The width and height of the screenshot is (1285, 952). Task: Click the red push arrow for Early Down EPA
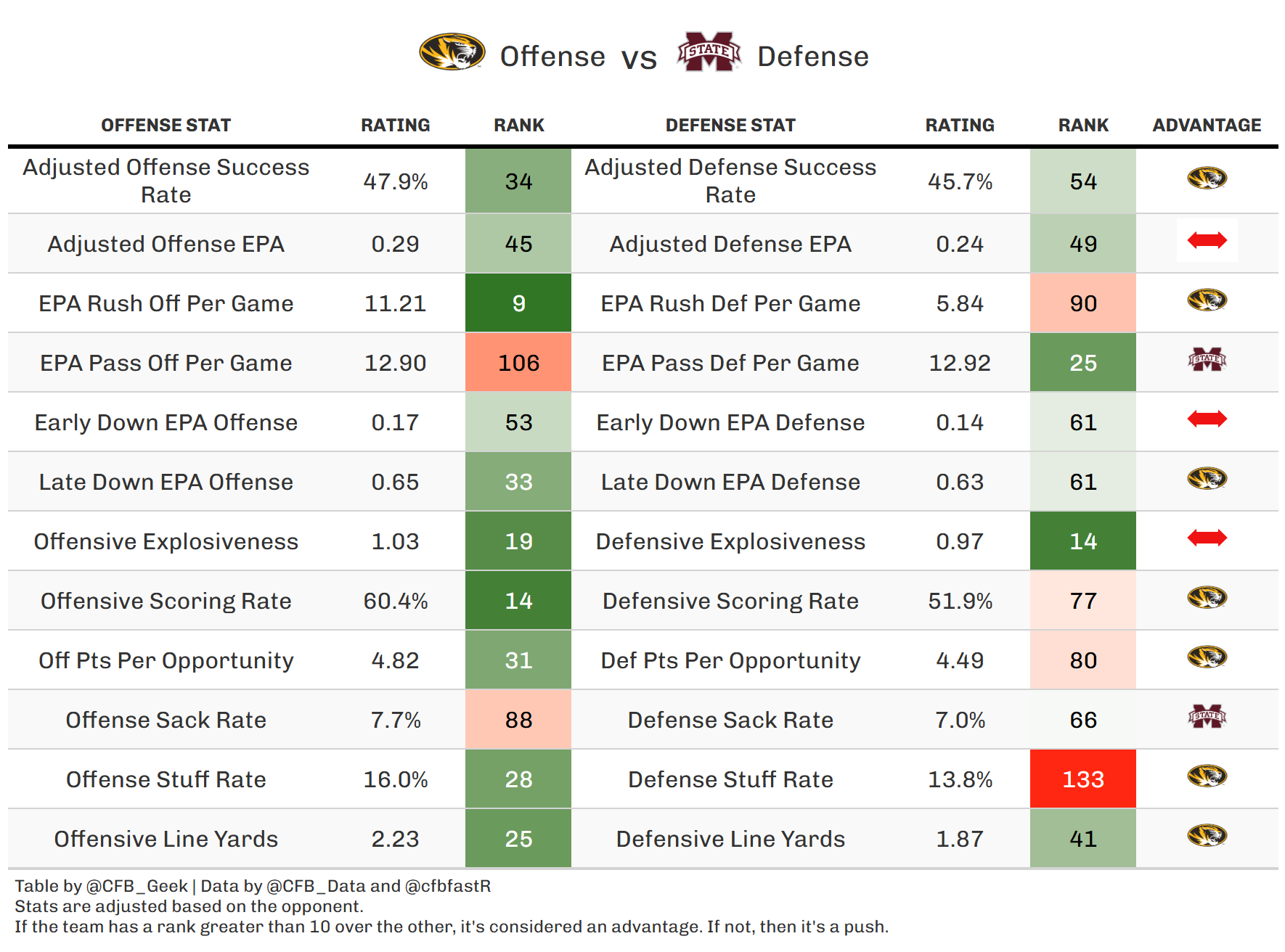1207,419
